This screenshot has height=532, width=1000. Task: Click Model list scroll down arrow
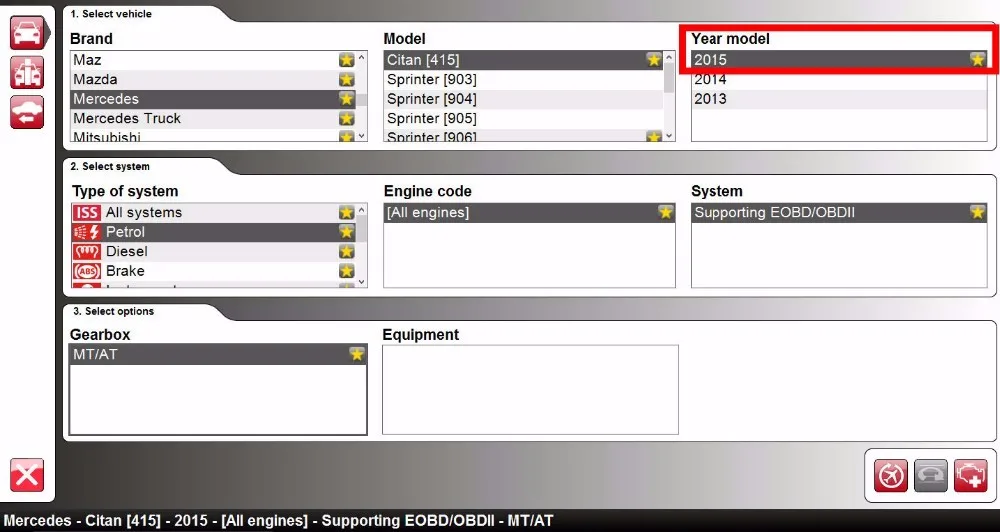[669, 135]
